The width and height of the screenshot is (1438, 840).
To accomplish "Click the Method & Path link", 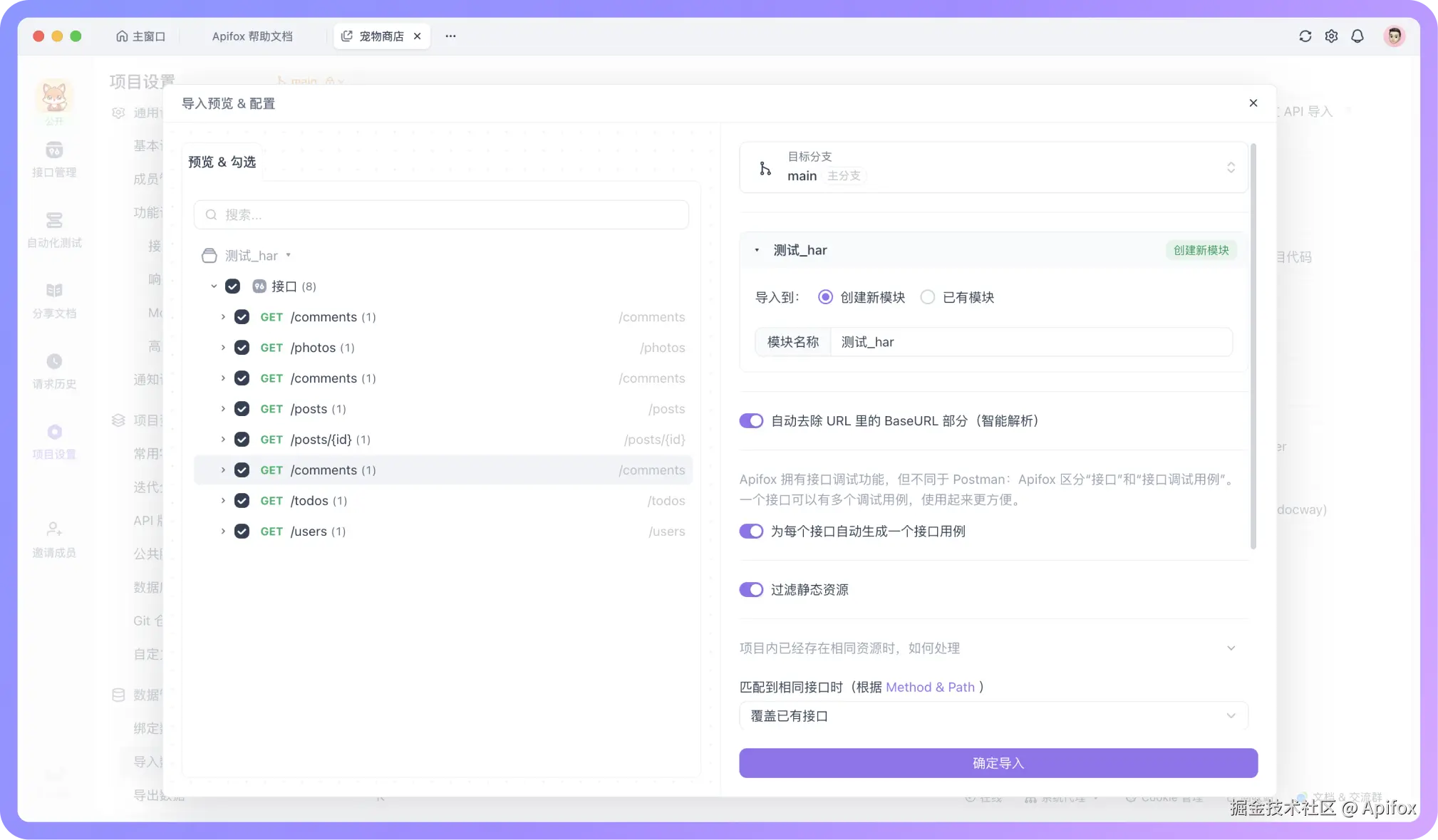I will click(x=930, y=688).
